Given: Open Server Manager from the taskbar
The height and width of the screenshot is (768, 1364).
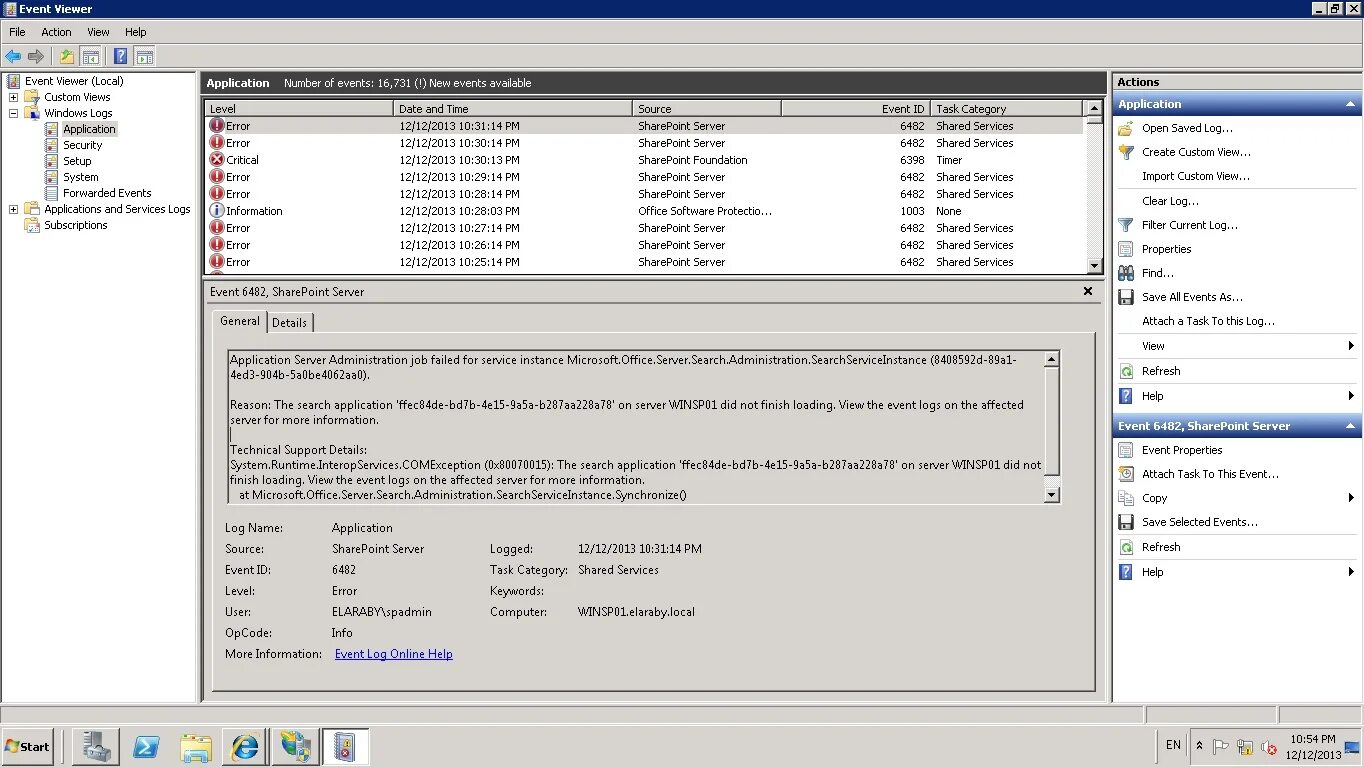Looking at the screenshot, I should 97,746.
